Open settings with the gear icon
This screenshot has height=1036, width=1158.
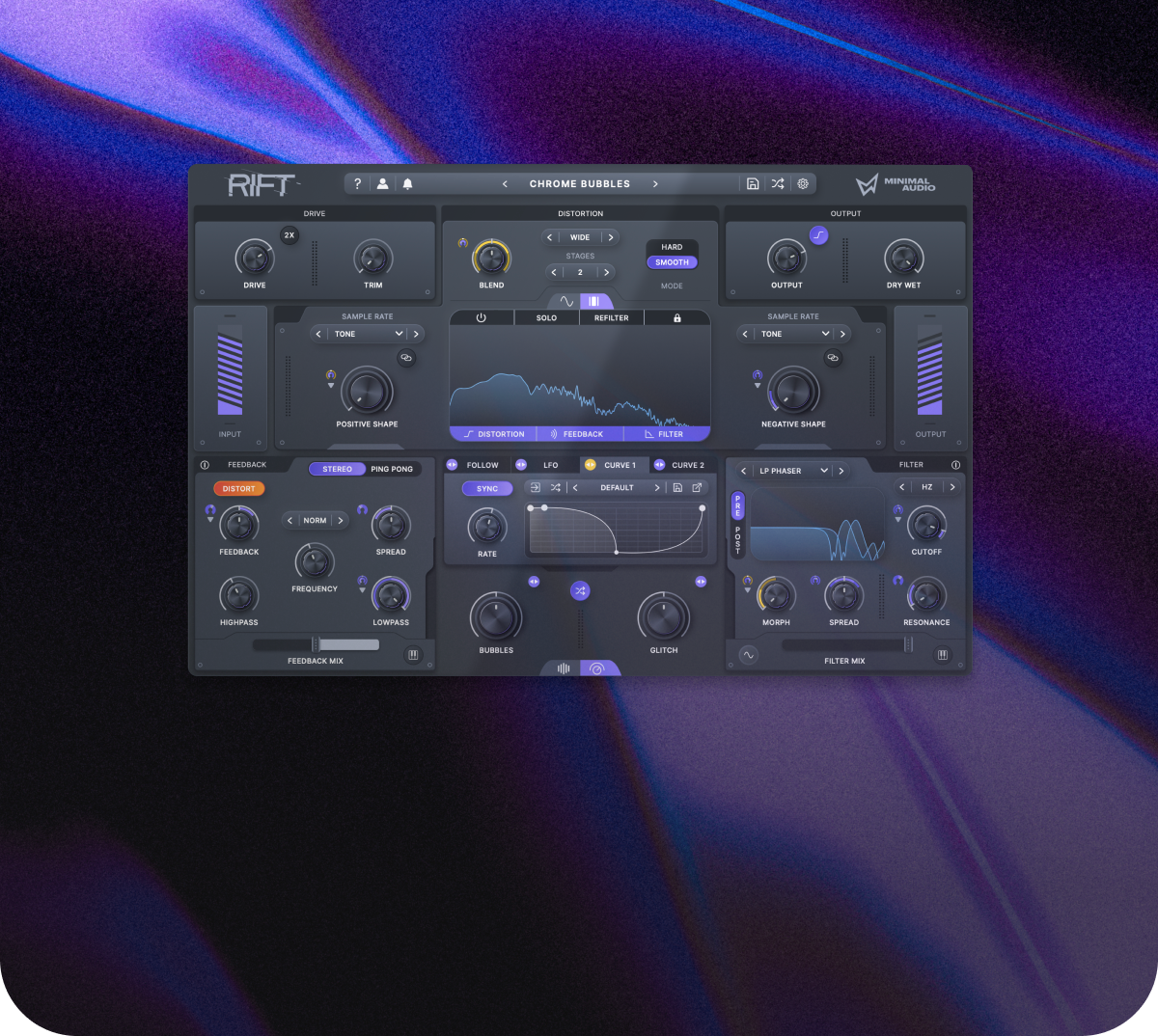[x=803, y=183]
